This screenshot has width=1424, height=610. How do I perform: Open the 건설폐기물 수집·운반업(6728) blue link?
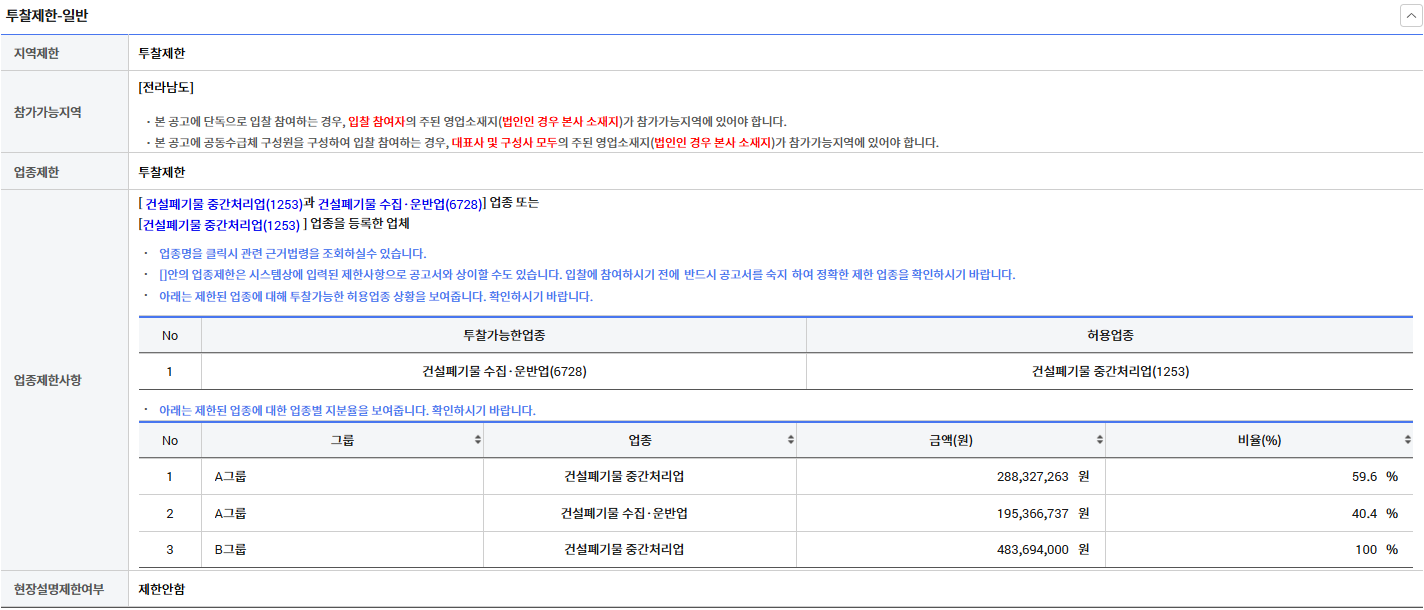click(400, 203)
